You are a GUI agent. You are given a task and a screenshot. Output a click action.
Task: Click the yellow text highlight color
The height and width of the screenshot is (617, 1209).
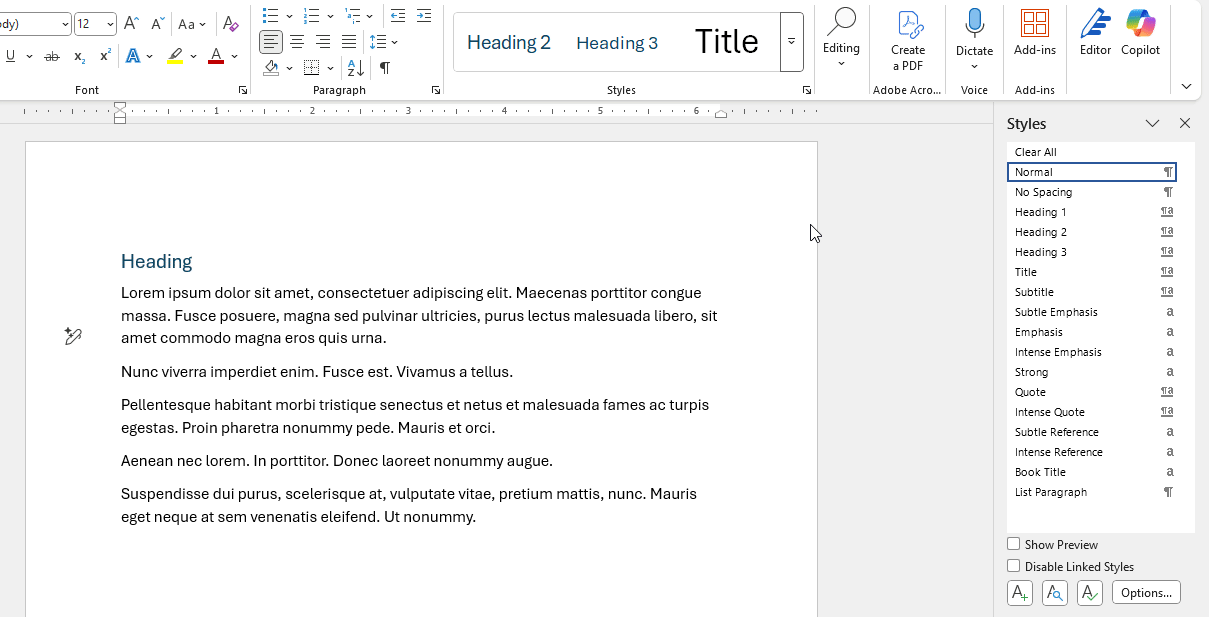coord(176,56)
